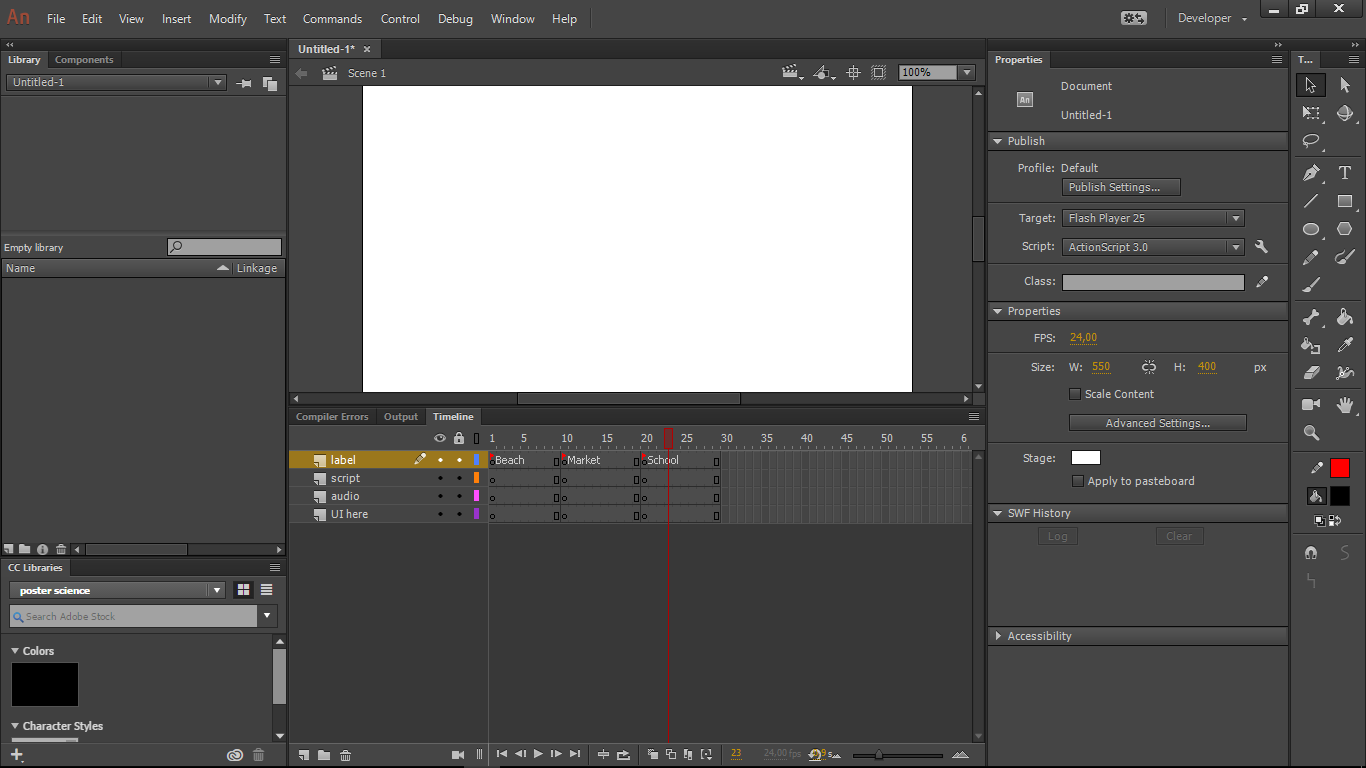Select the Ink Bottle tool

pos(1311,346)
